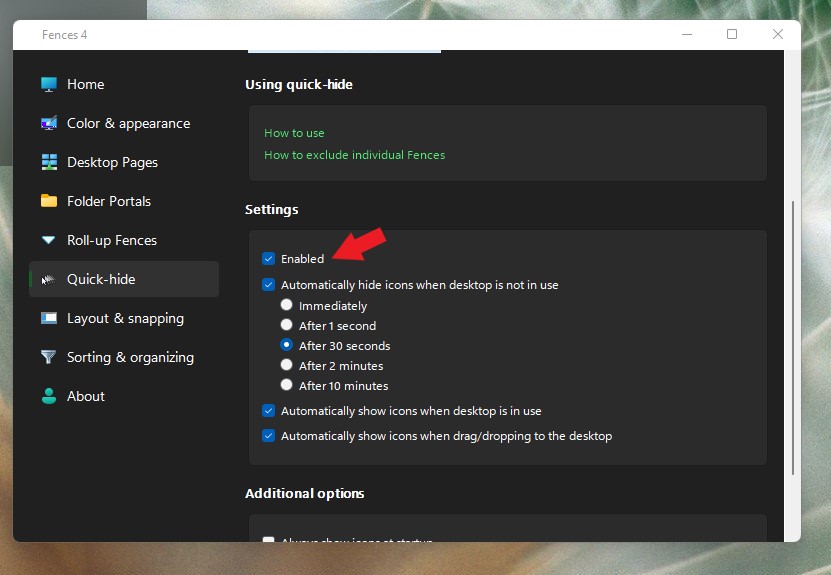Viewport: 831px width, 575px height.
Task: Open the How to use link
Action: point(294,133)
